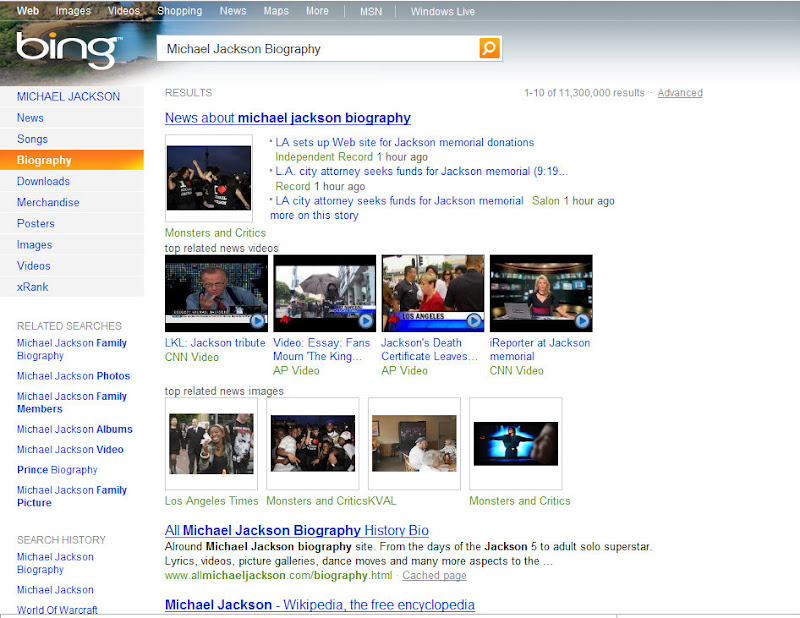This screenshot has height=618, width=800.
Task: Select Songs in the left sidebar
Action: coord(32,139)
